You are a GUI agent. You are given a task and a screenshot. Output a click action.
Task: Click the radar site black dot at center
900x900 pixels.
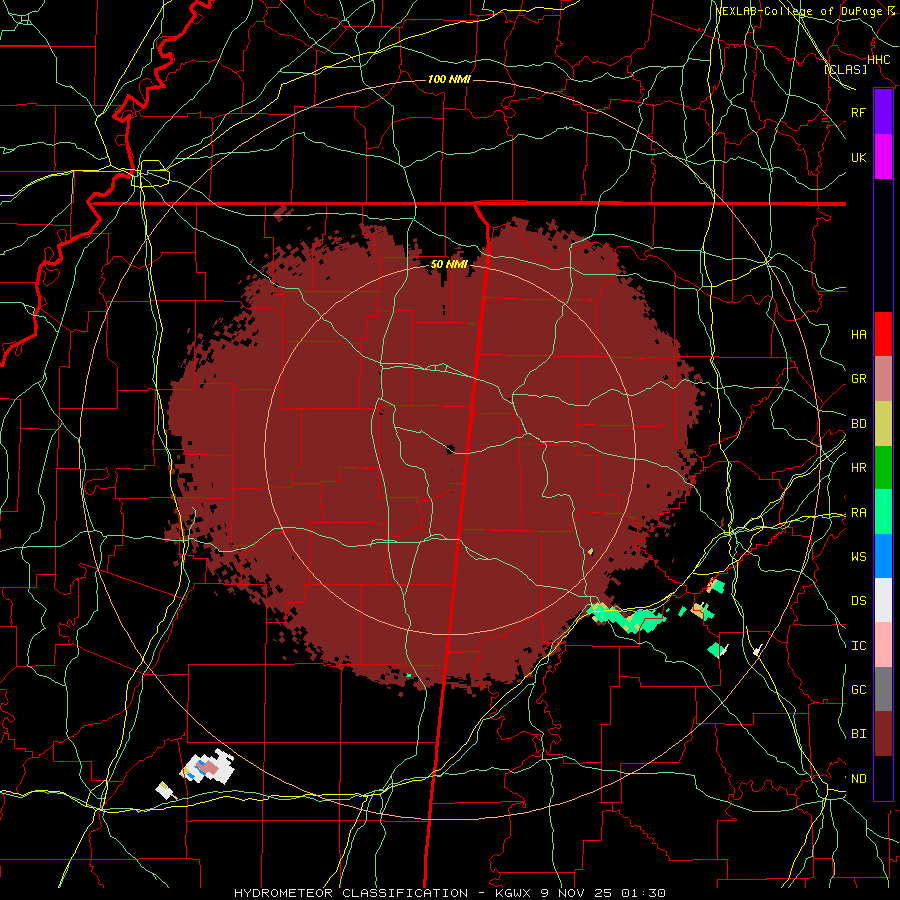coord(450,448)
